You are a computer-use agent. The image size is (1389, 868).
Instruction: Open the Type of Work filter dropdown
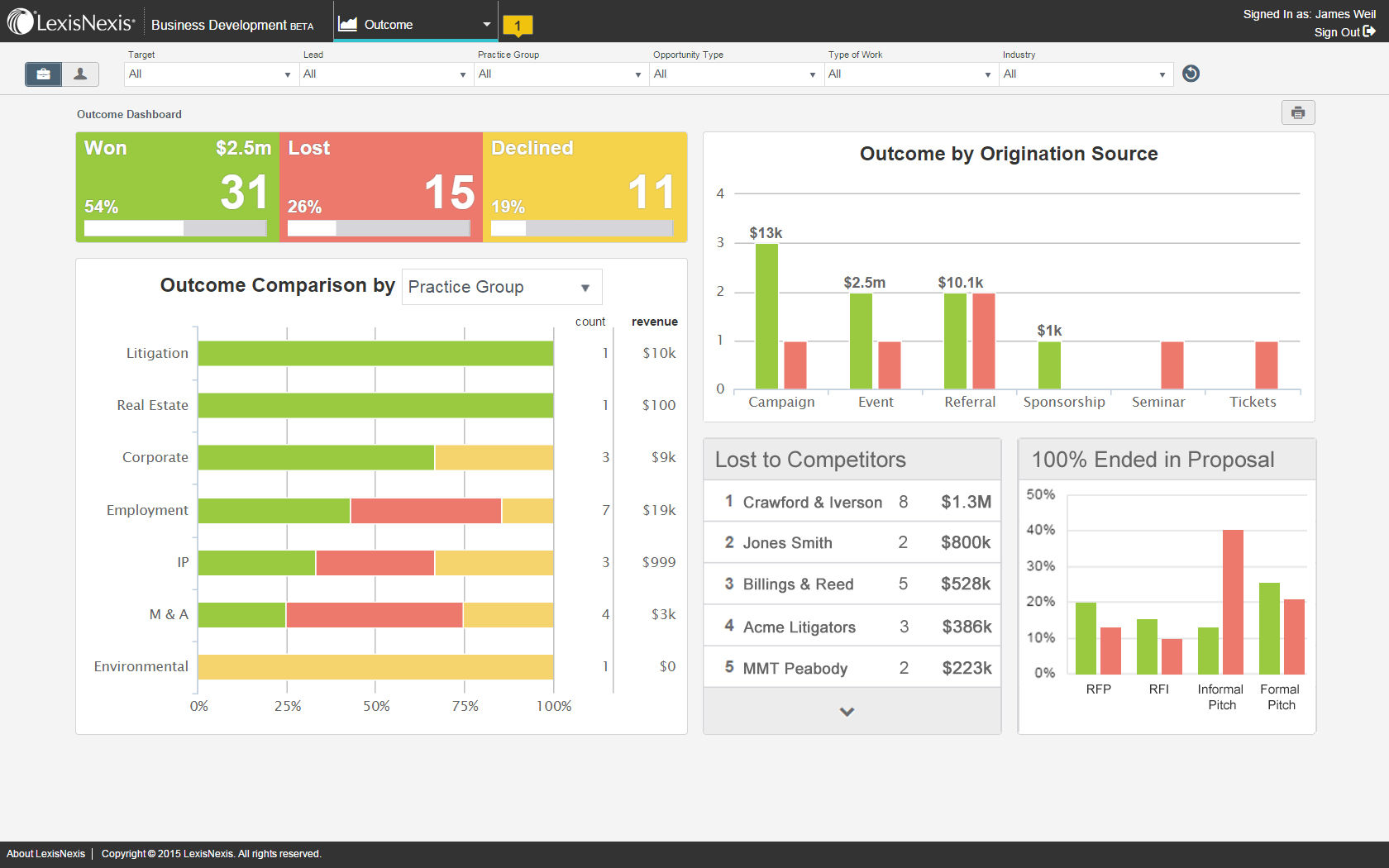[x=911, y=74]
